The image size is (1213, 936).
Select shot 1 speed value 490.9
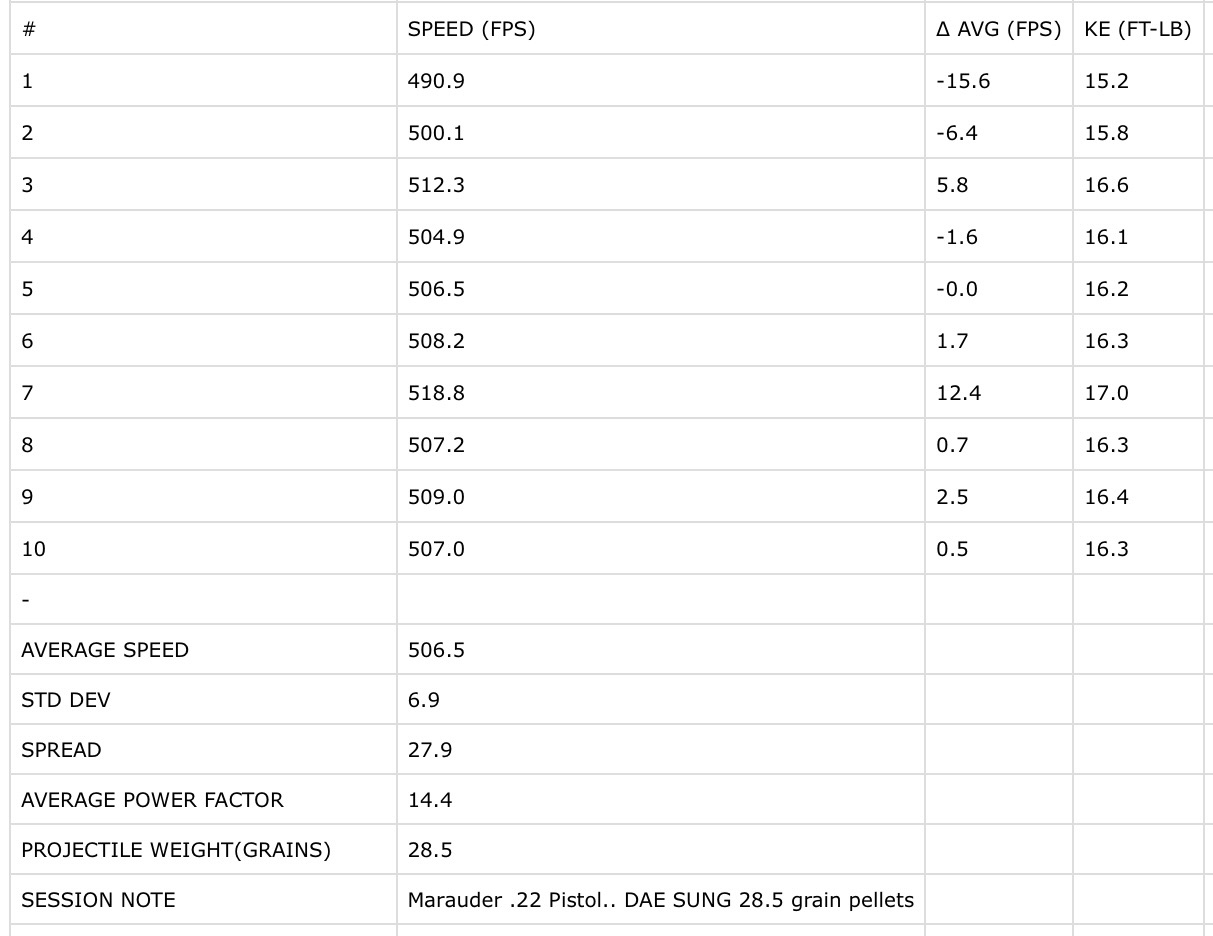point(436,81)
